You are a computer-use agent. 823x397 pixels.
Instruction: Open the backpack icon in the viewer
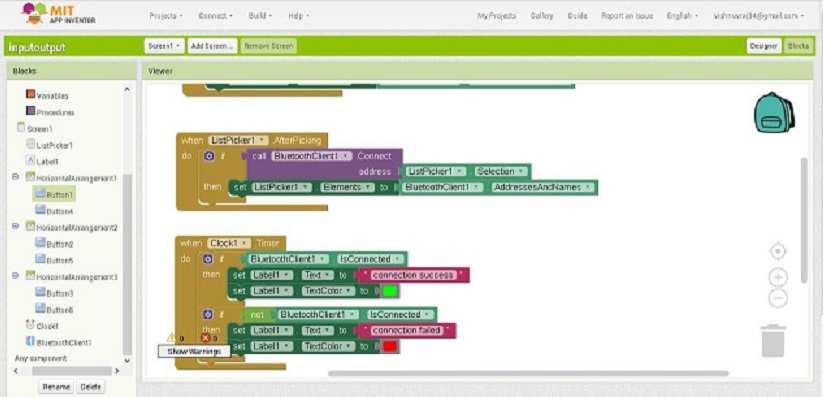coord(774,112)
